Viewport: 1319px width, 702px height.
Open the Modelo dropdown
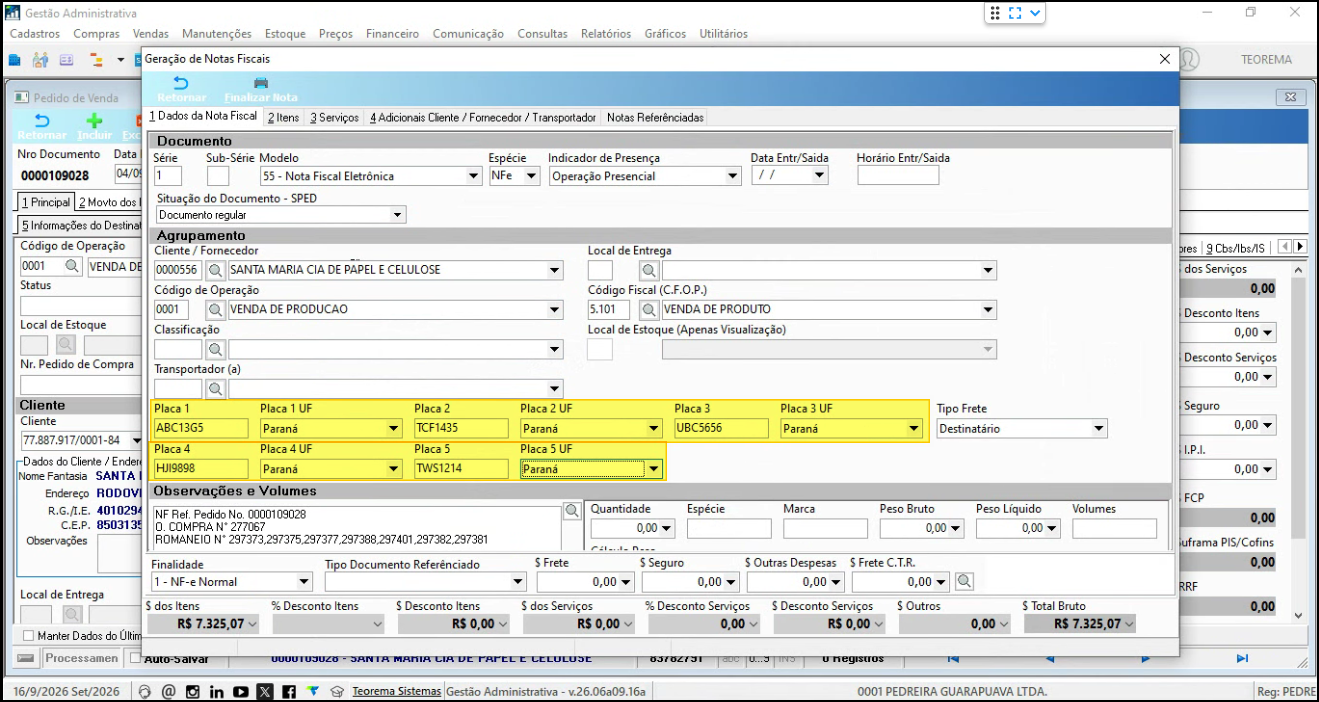(x=474, y=176)
